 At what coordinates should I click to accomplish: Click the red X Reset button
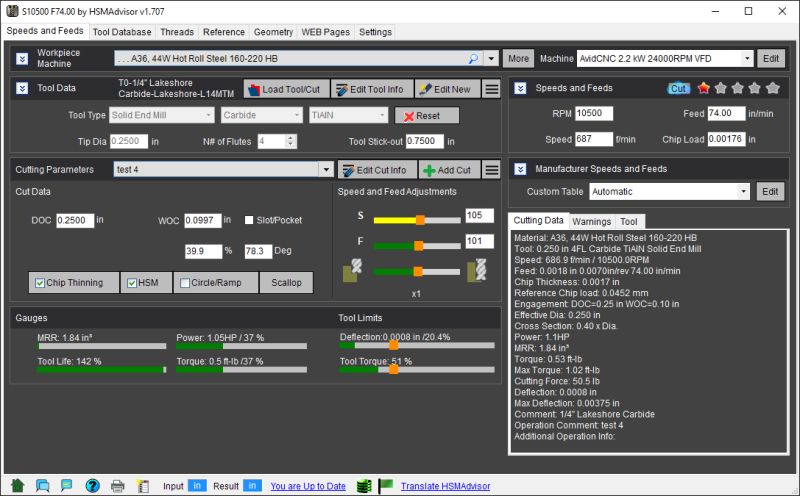(427, 116)
